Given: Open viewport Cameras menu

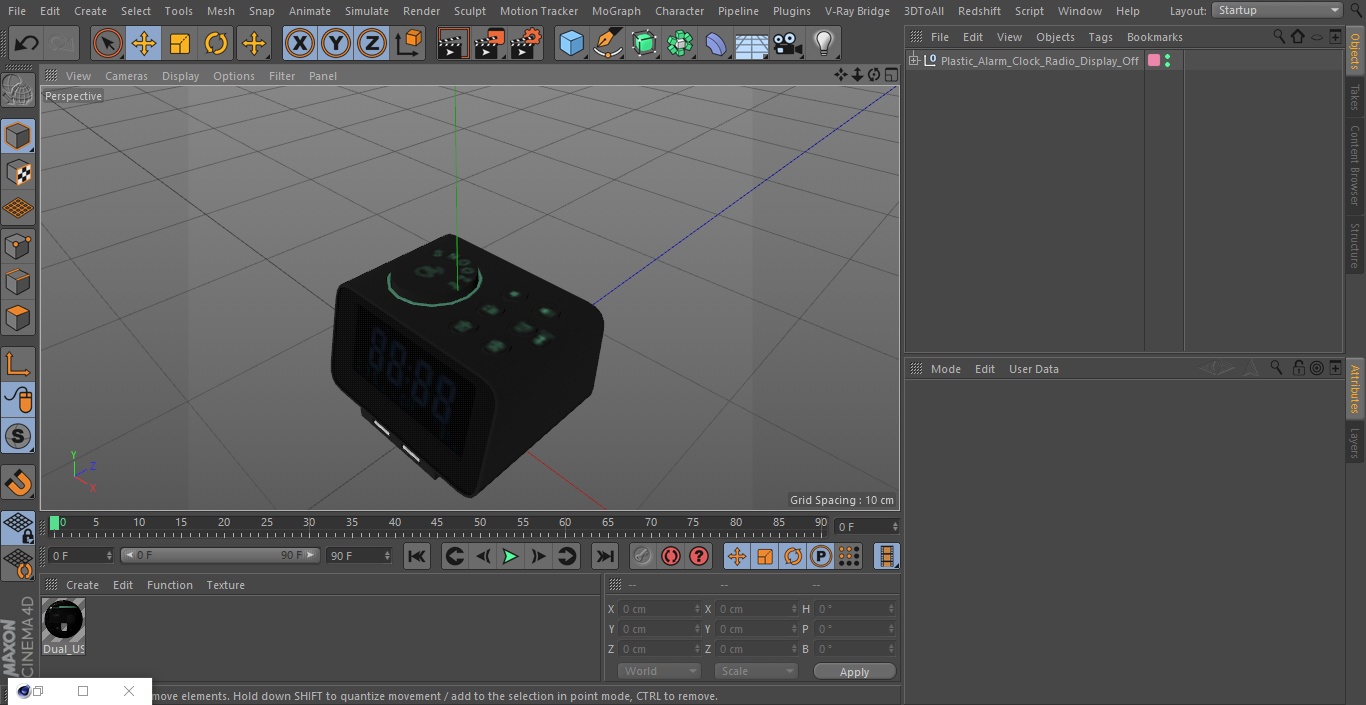Looking at the screenshot, I should 126,76.
